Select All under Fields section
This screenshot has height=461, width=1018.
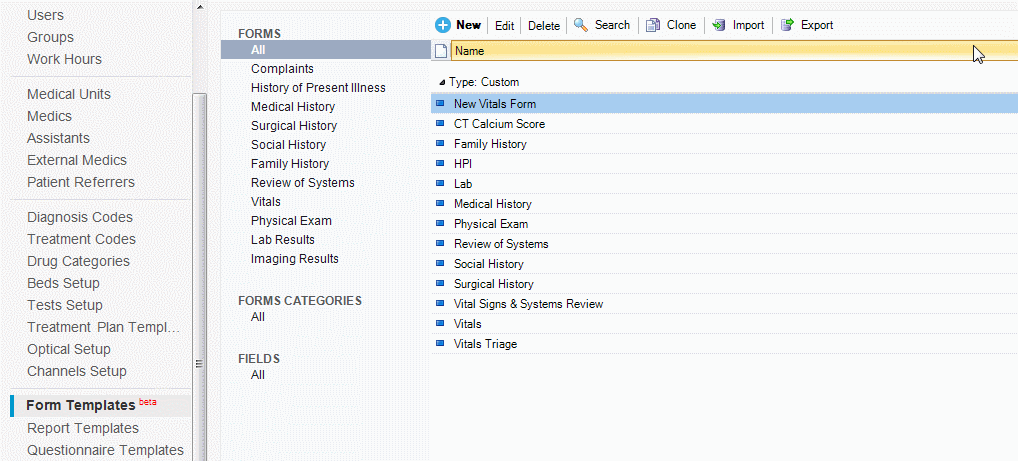[258, 375]
